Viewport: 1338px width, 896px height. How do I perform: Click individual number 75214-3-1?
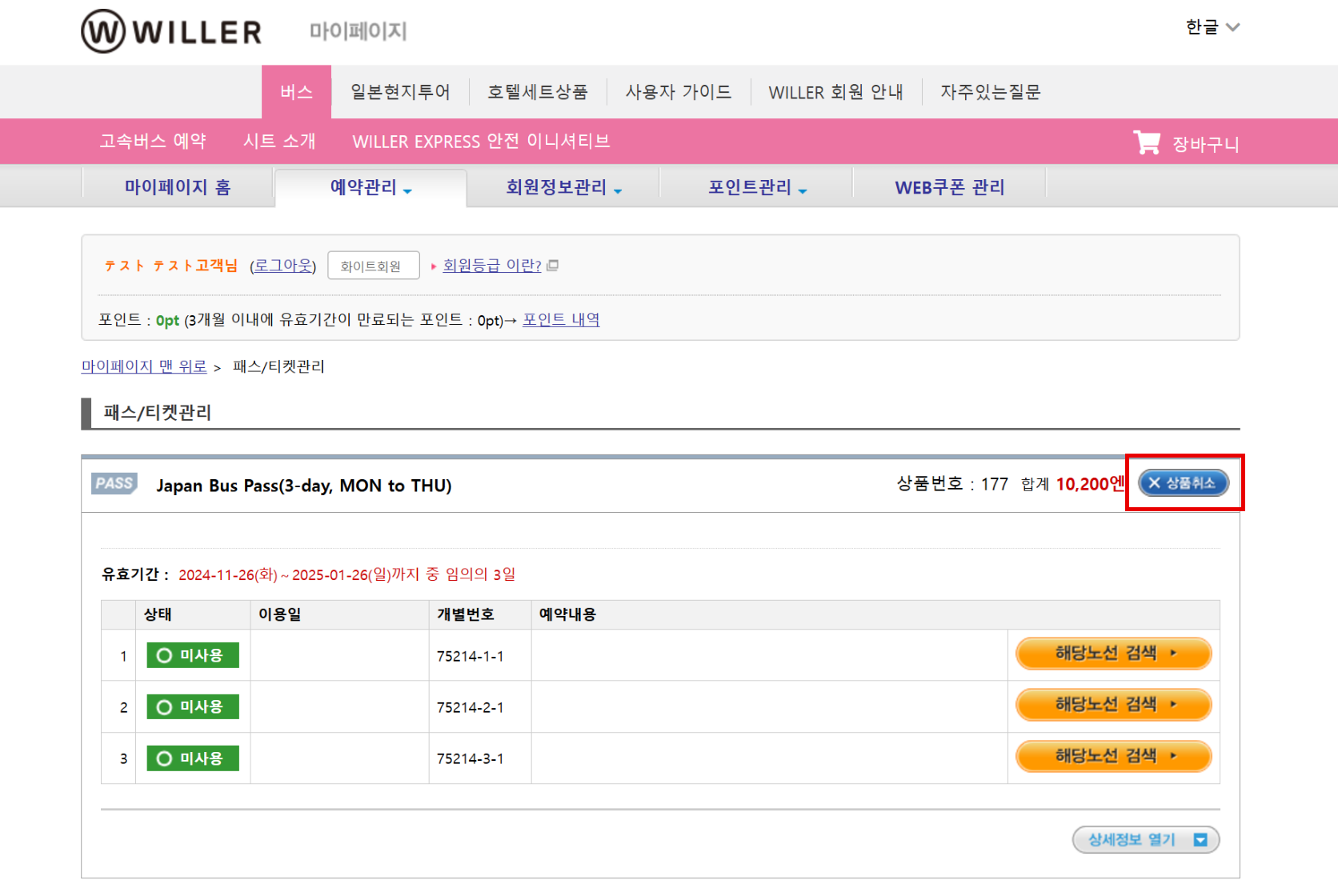pyautogui.click(x=471, y=758)
